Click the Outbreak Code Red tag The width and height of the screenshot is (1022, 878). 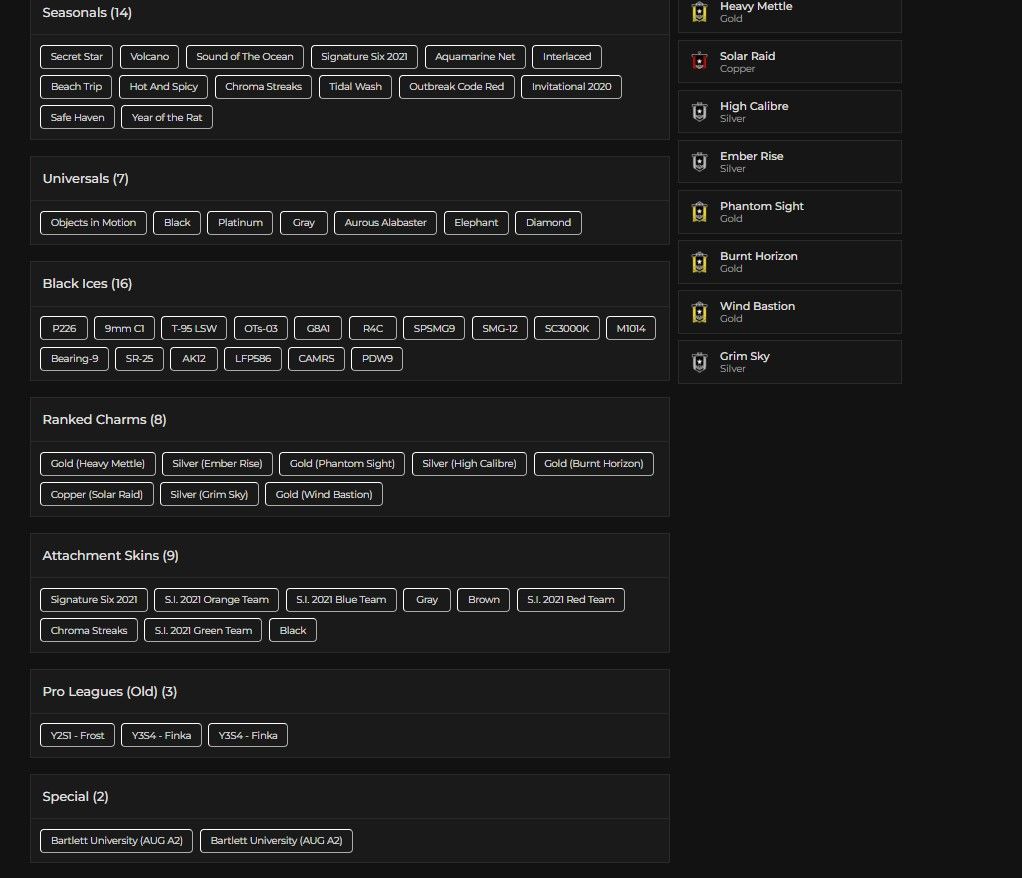coord(456,87)
